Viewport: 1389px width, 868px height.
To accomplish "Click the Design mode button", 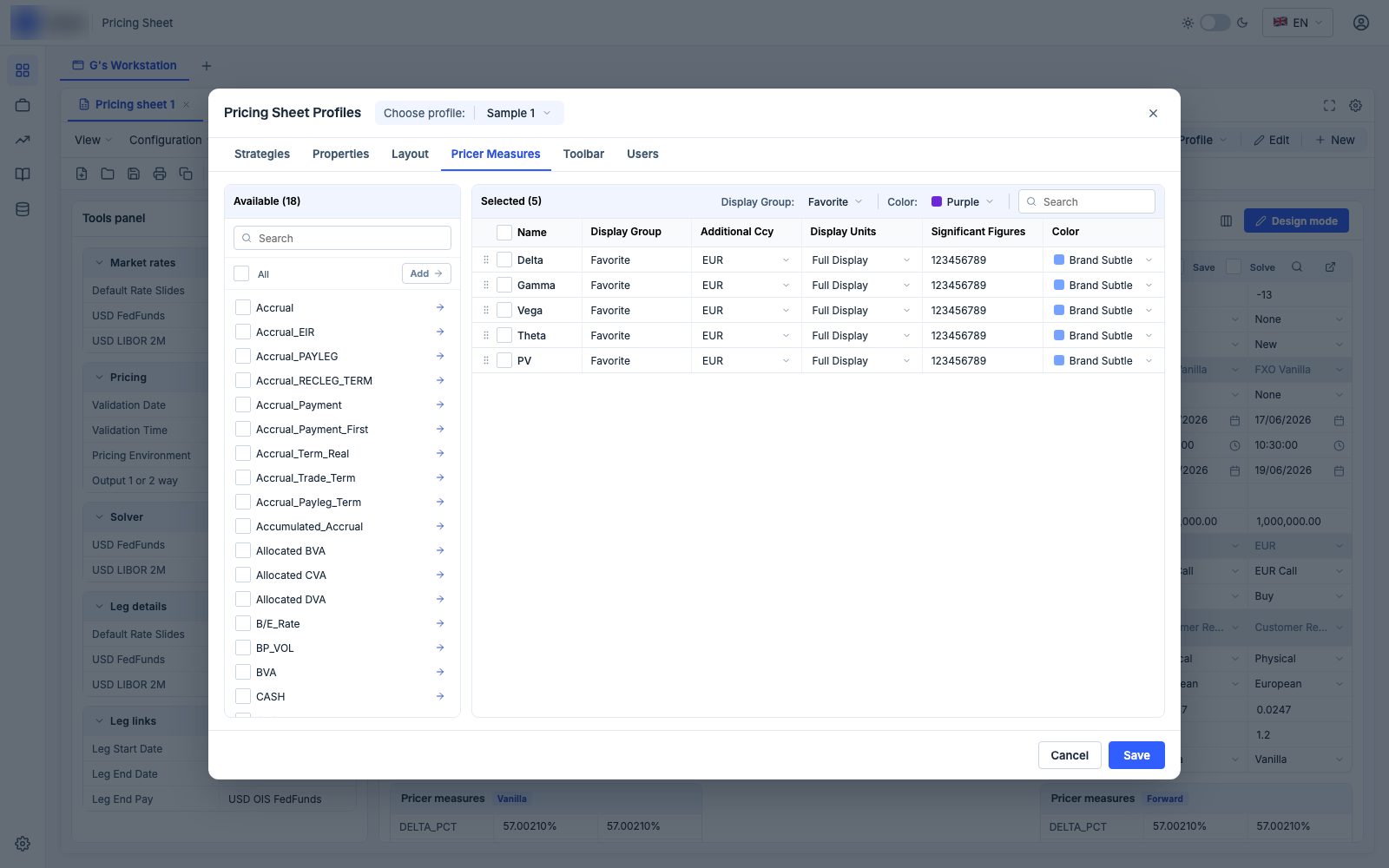I will 1296,221.
